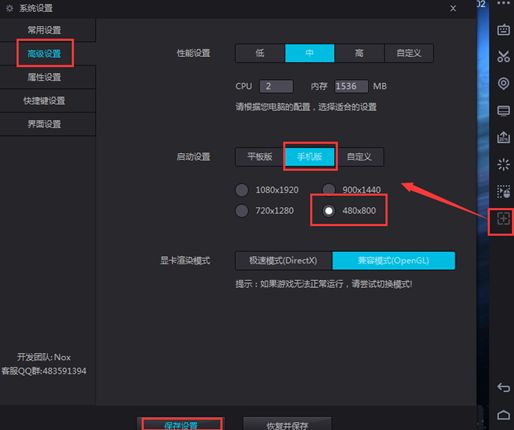Set performance to 低 (low)
This screenshot has width=514, height=430.
[x=260, y=53]
